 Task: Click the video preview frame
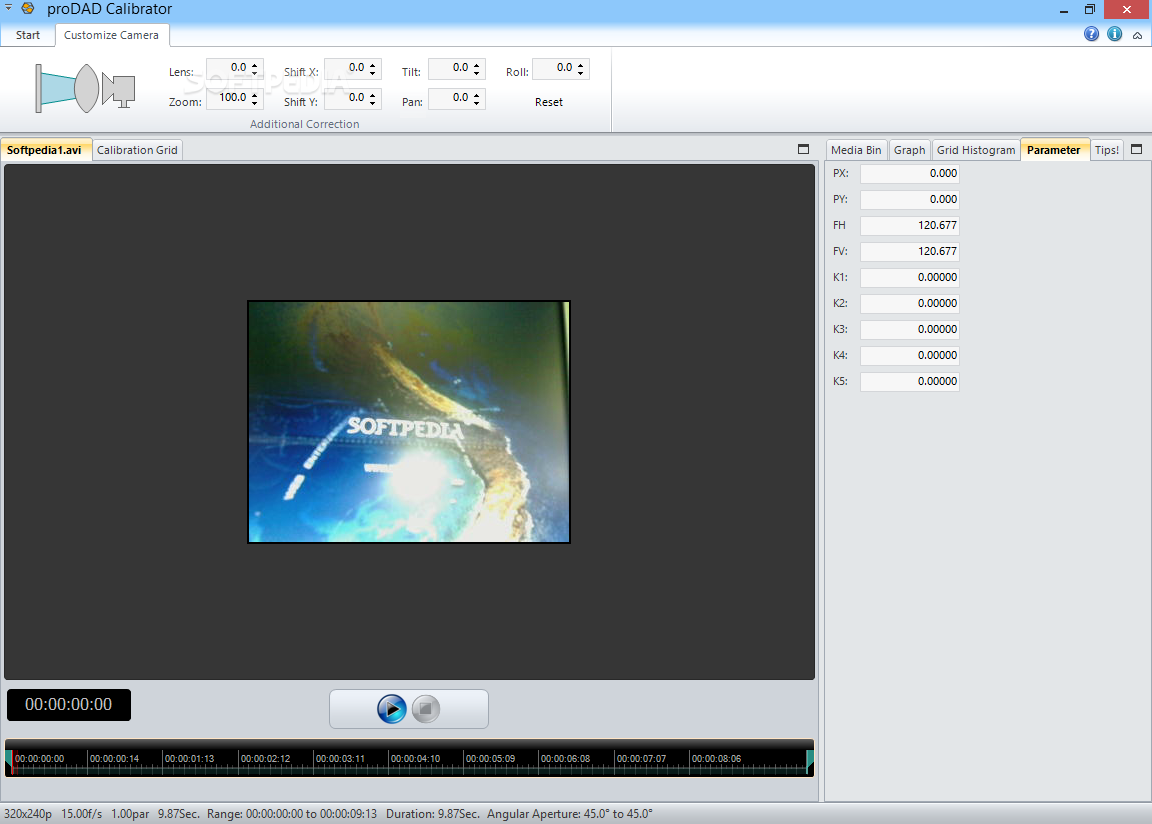tap(408, 422)
